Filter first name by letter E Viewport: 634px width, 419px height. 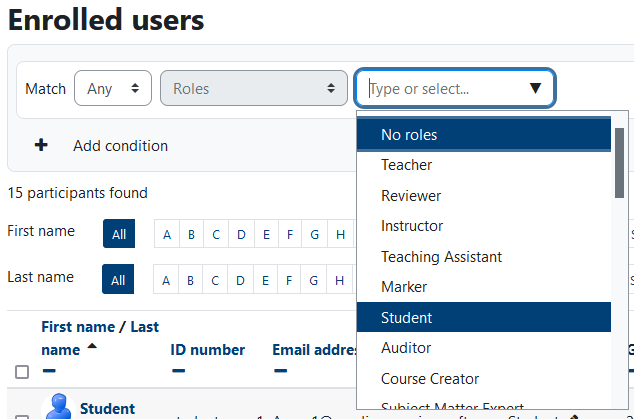pos(266,234)
